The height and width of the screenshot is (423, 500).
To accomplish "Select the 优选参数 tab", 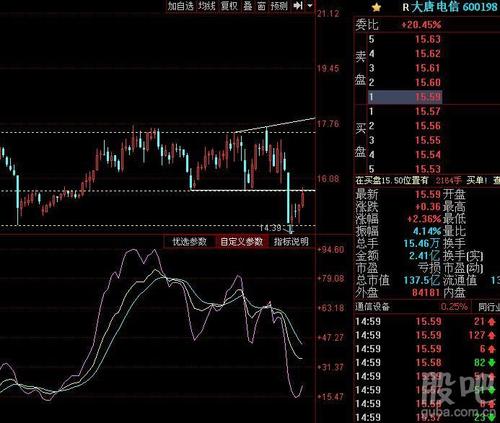I will 189,242.
